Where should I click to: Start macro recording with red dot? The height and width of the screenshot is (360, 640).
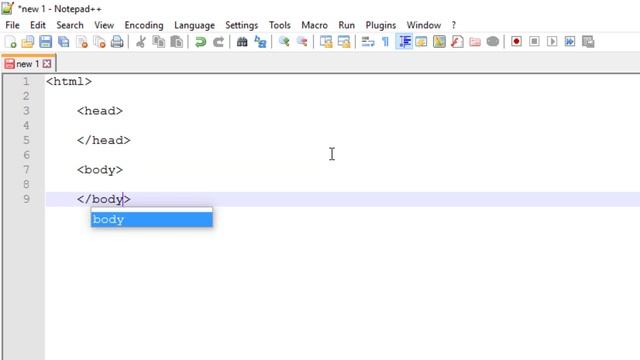tap(516, 42)
